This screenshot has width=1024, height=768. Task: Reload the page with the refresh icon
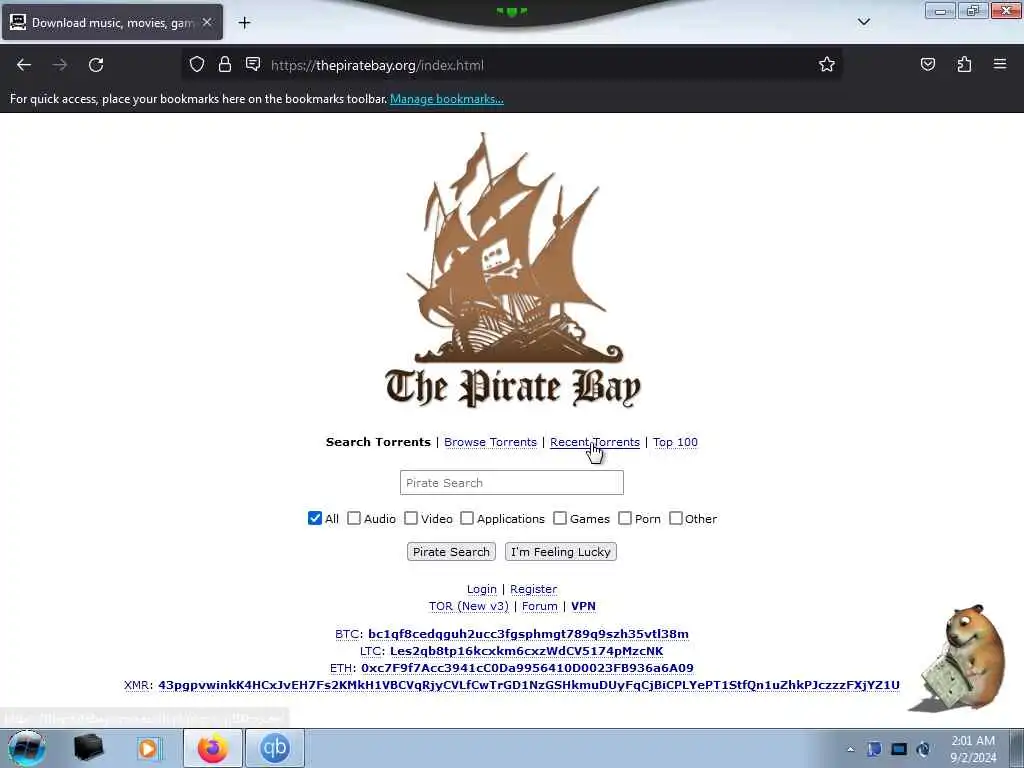coord(96,65)
